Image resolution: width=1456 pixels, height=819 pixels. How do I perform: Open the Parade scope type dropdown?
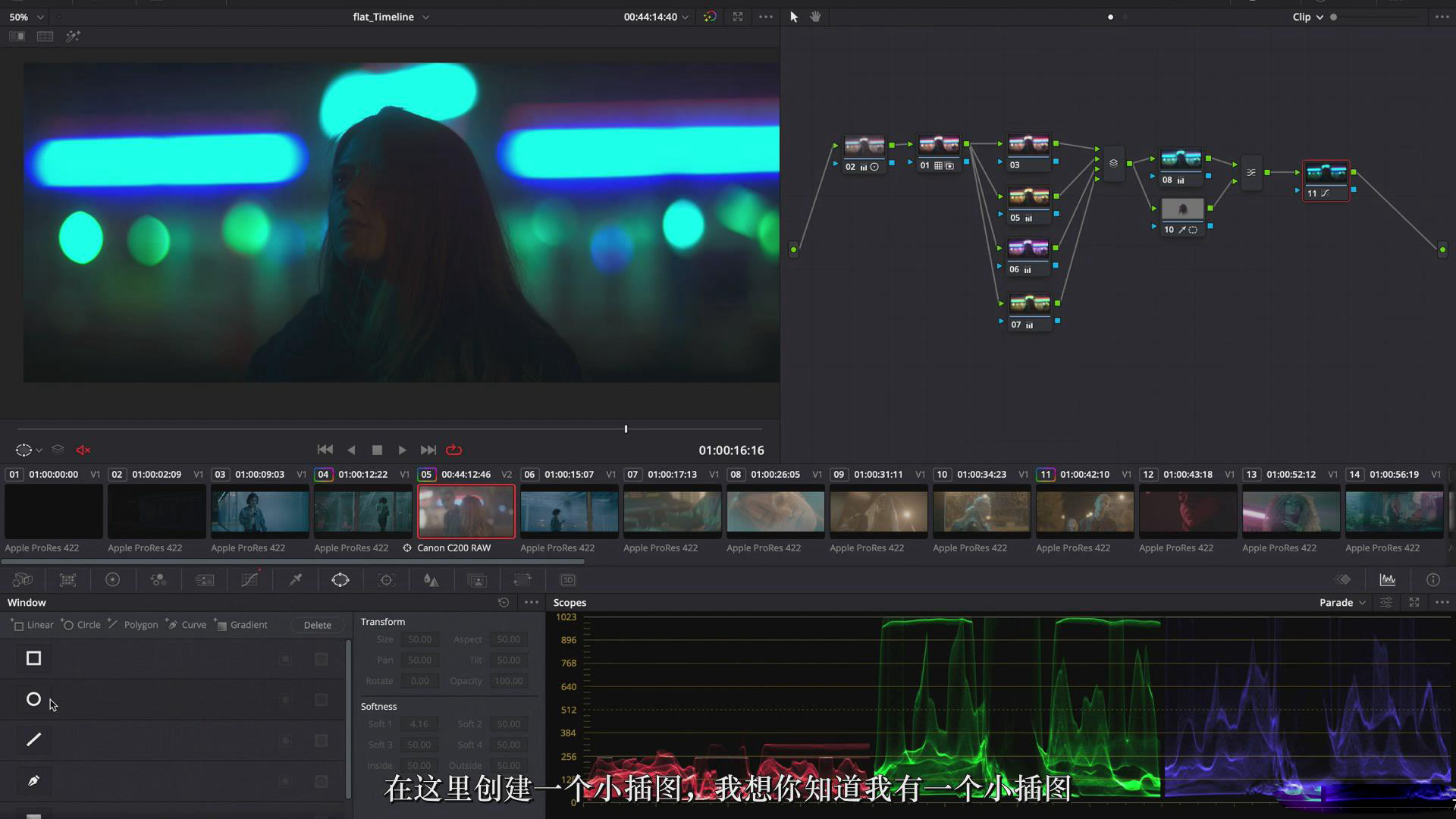click(x=1342, y=602)
